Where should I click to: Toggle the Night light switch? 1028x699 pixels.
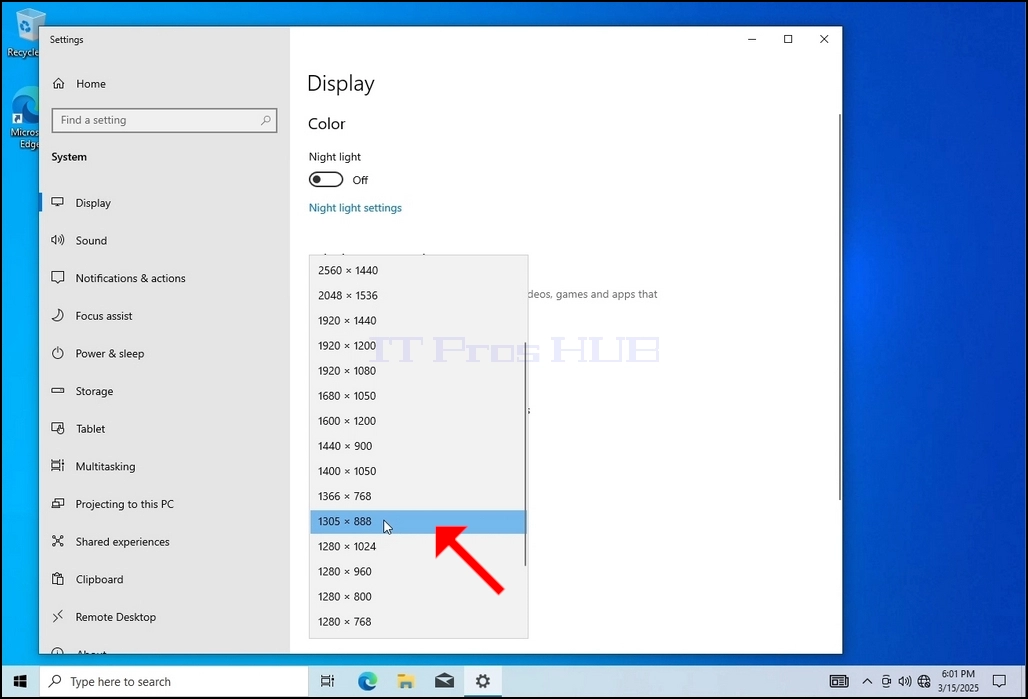coord(326,180)
